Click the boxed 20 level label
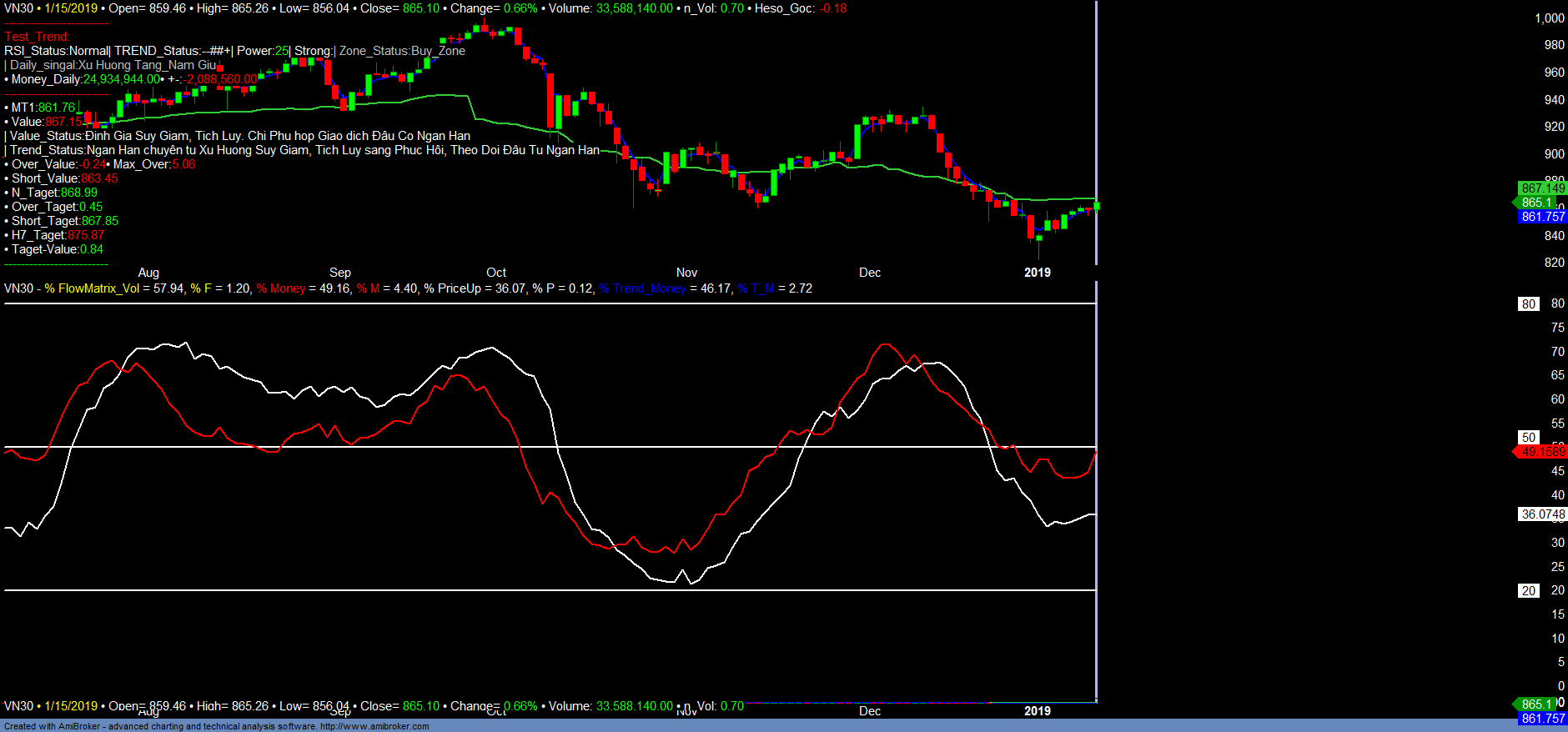The image size is (1568, 732). [1528, 591]
